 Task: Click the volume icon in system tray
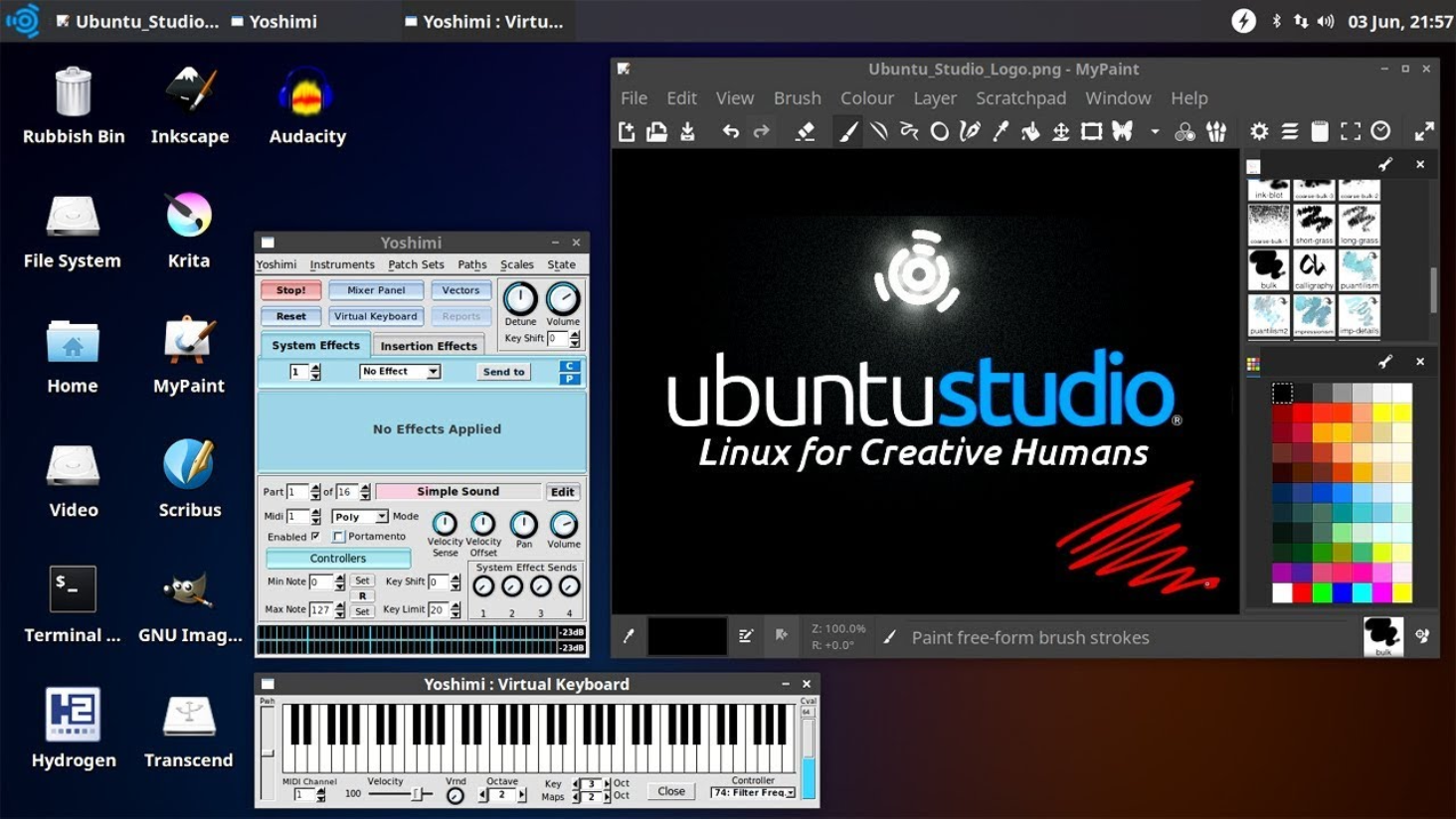[x=1326, y=21]
